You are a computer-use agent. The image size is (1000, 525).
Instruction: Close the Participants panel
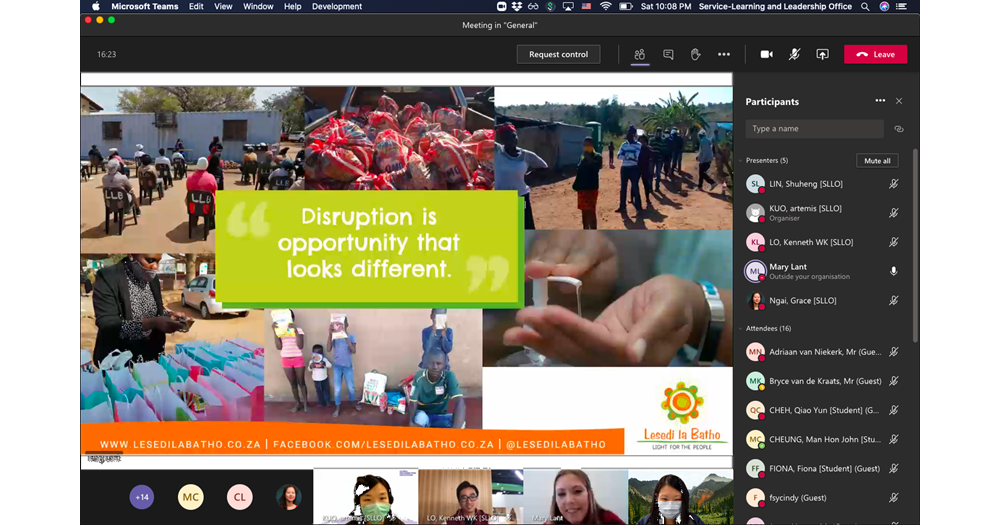point(899,101)
